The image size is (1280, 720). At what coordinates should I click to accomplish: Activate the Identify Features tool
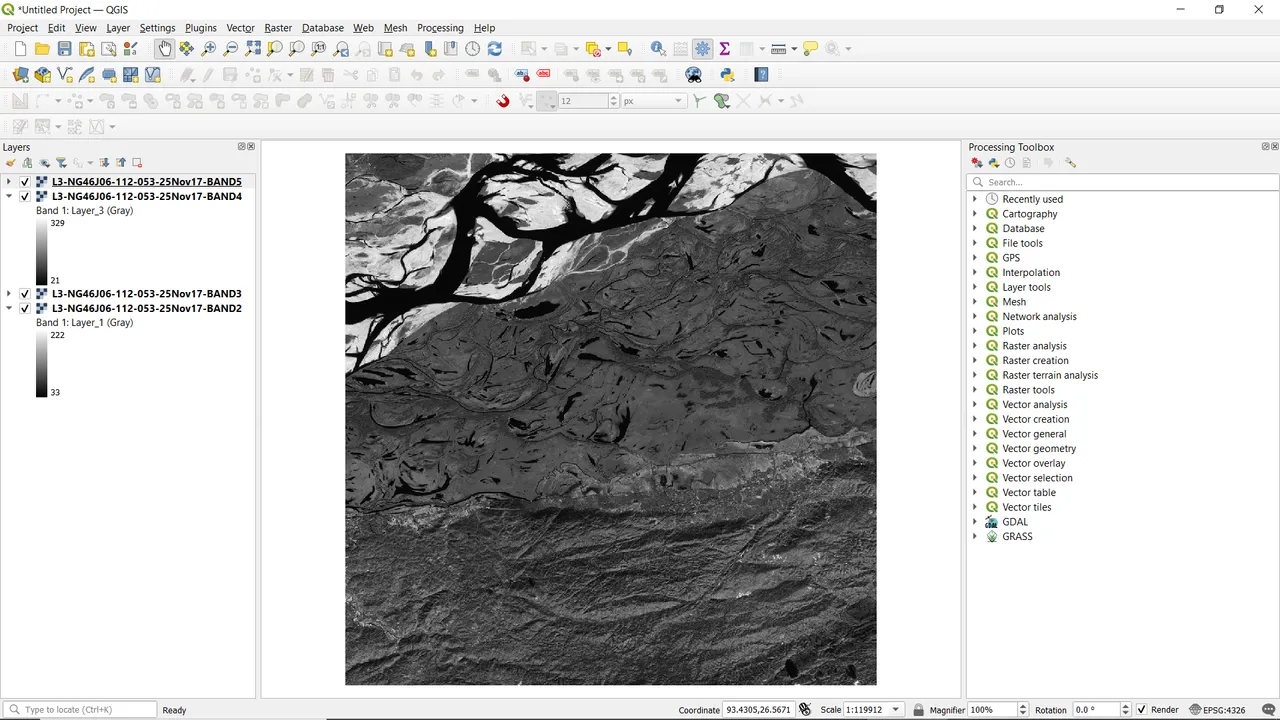pyautogui.click(x=658, y=48)
